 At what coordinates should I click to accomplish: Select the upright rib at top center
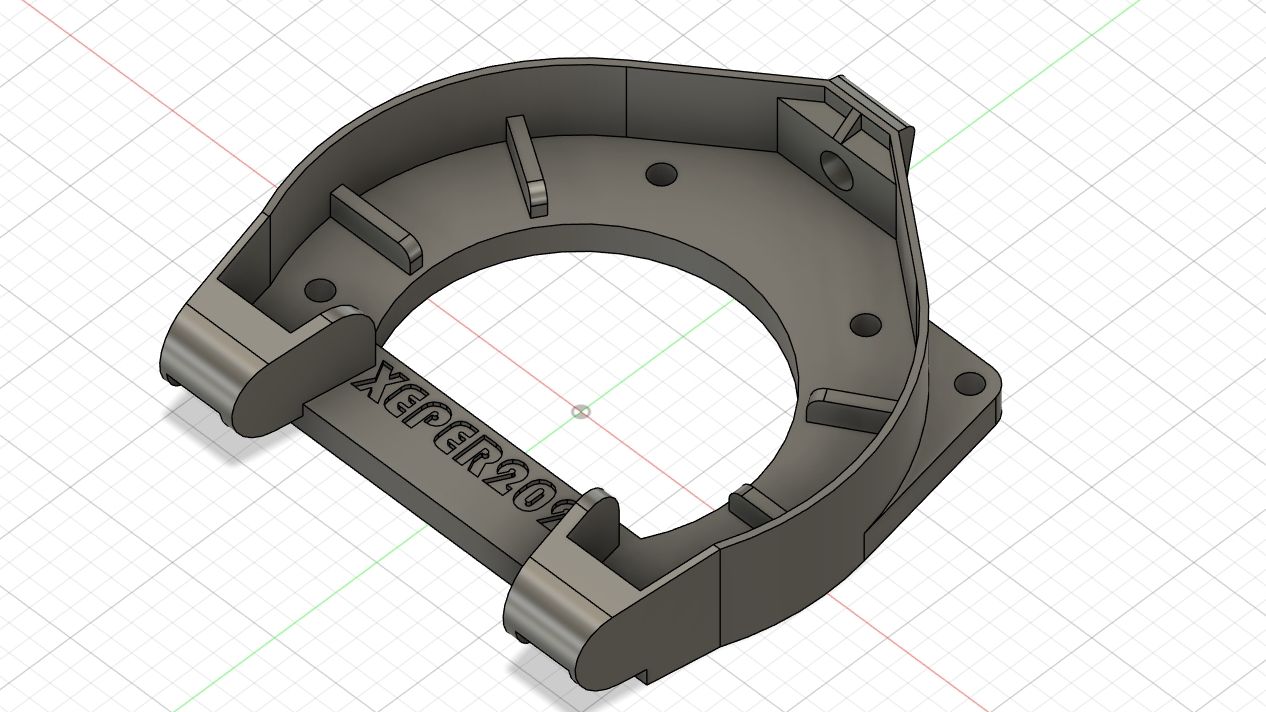526,165
